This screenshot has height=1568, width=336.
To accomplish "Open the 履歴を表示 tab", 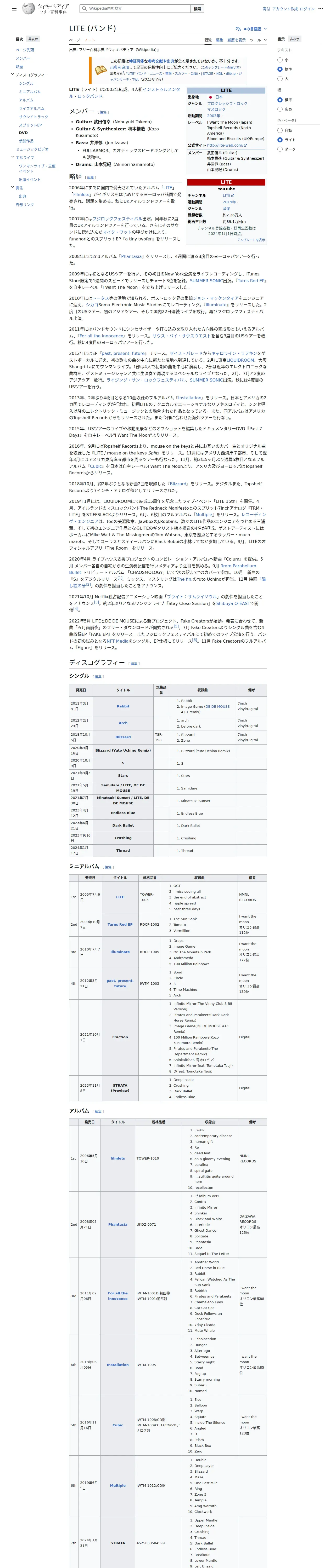I will (237, 40).
